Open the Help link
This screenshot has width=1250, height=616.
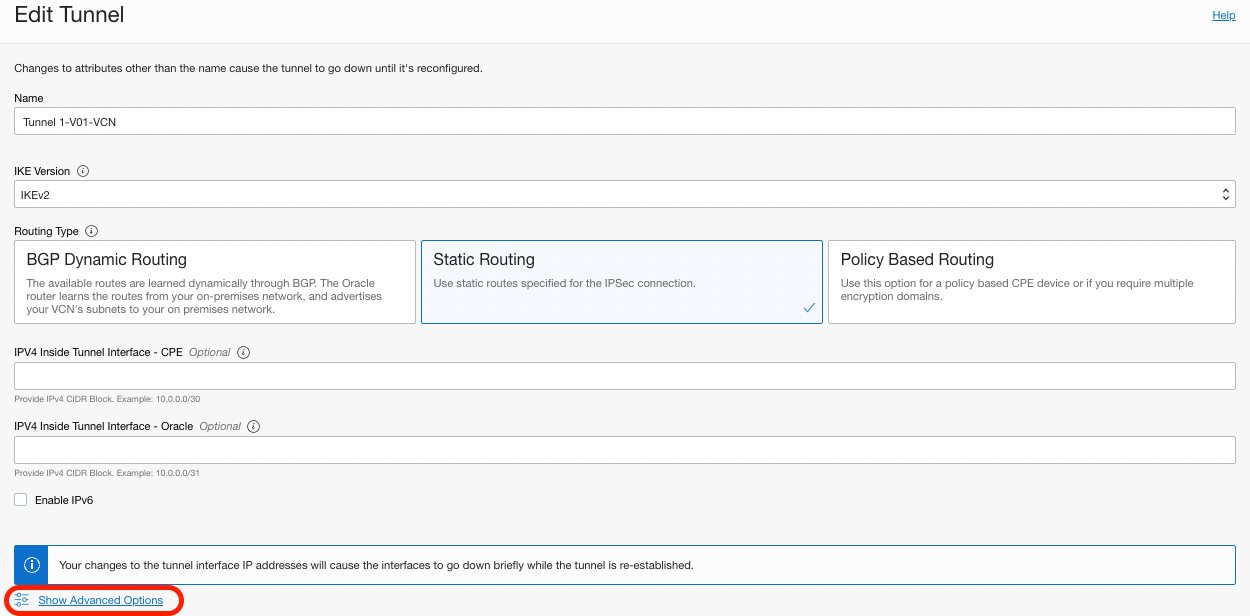[x=1224, y=15]
